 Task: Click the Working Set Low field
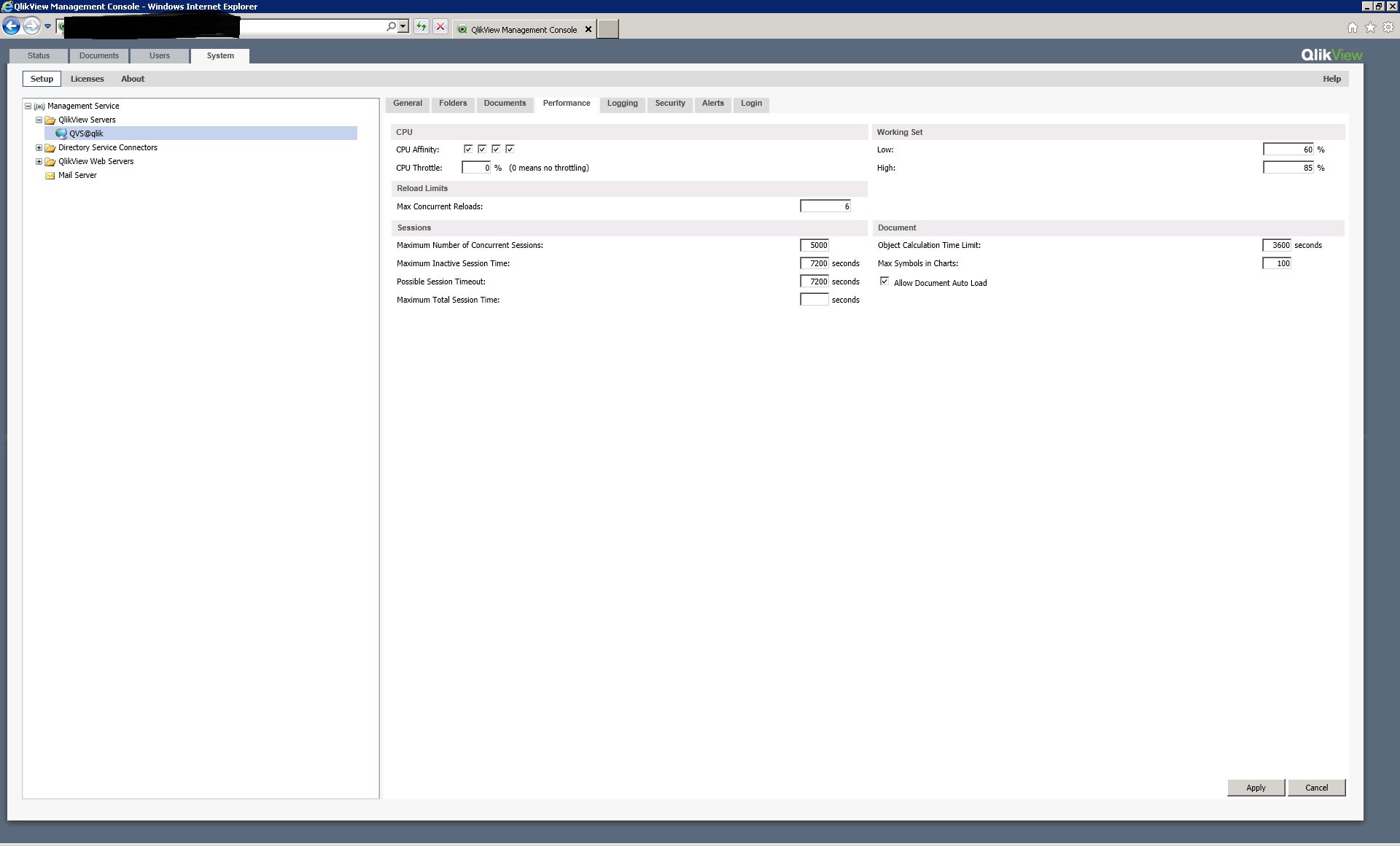tap(1288, 150)
